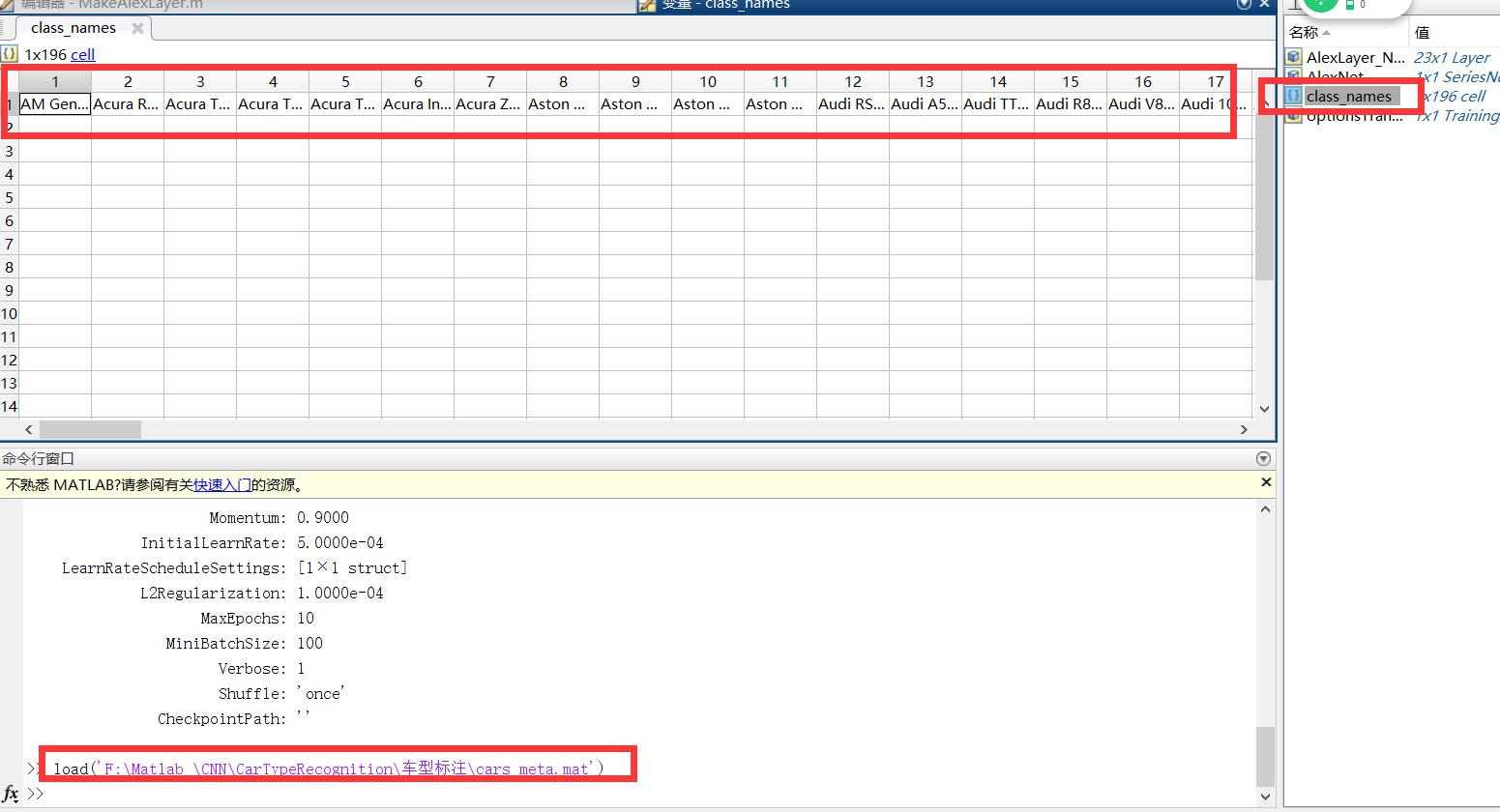Click the class_names cell array icon
This screenshot has width=1500, height=812.
pyautogui.click(x=1294, y=97)
